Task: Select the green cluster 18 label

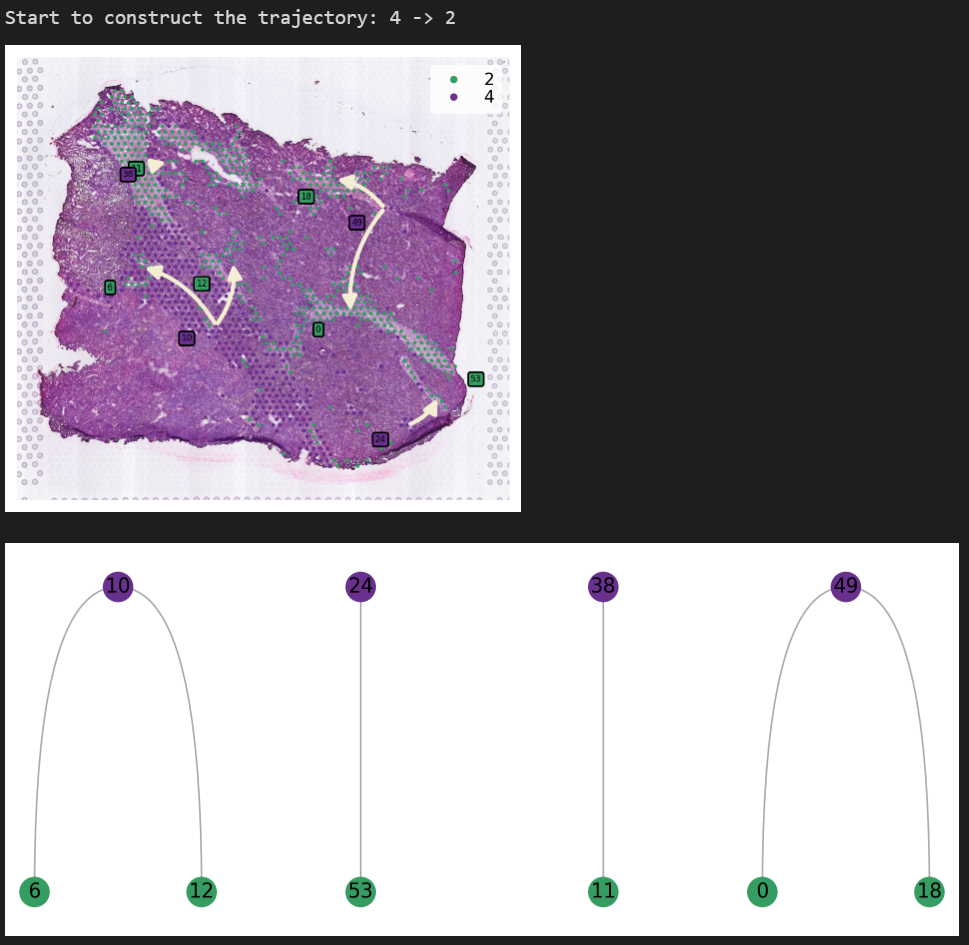Action: pos(306,196)
